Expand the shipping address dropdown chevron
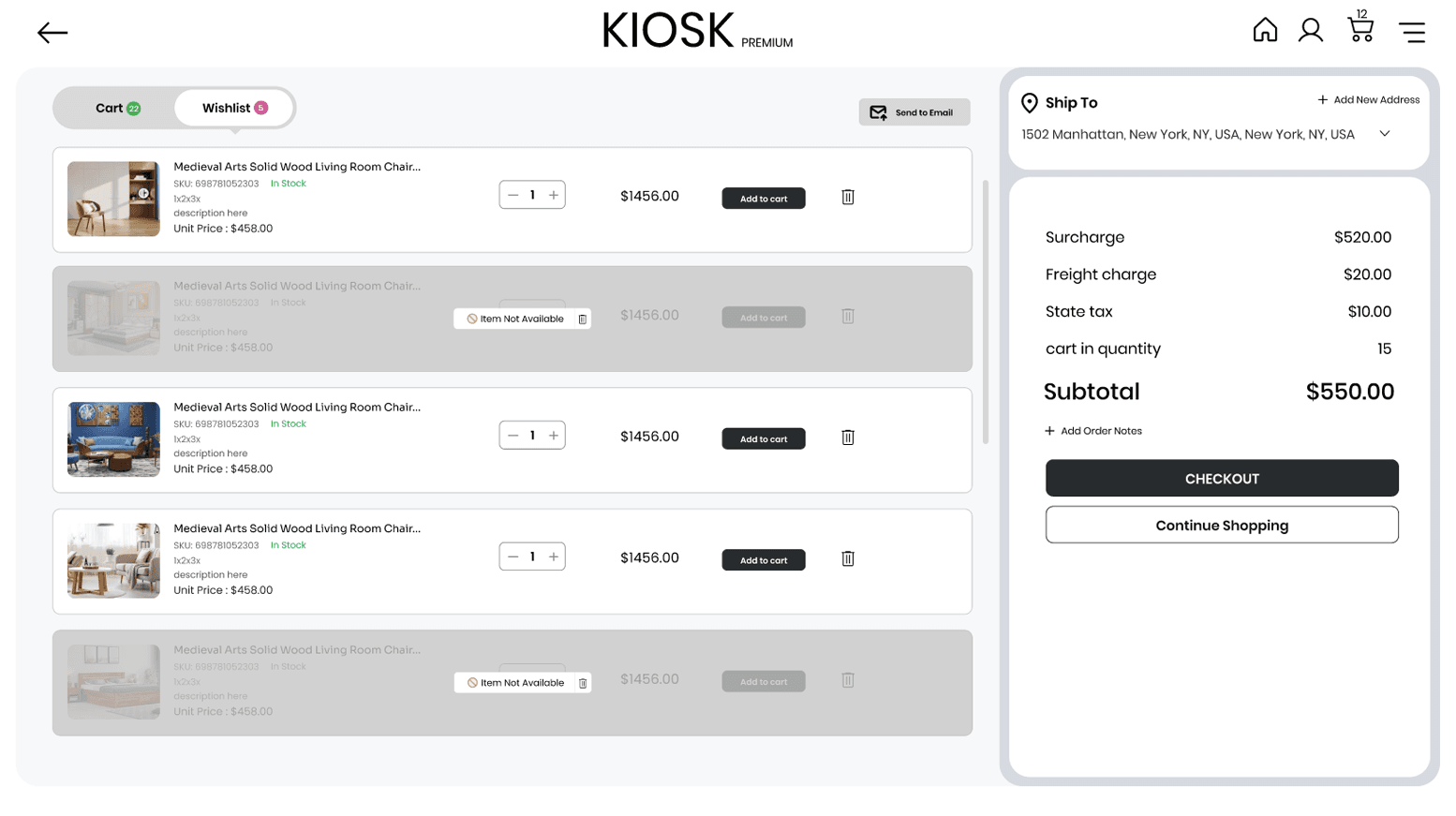Image resolution: width=1456 pixels, height=816 pixels. (x=1384, y=134)
